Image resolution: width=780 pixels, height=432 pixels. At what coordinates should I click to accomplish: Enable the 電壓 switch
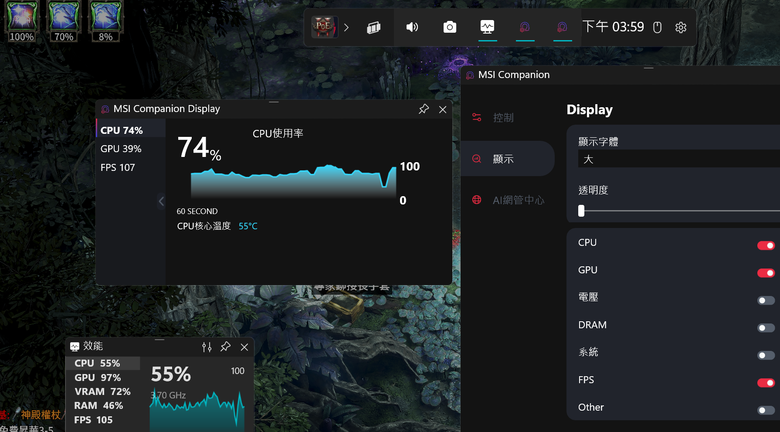point(766,300)
